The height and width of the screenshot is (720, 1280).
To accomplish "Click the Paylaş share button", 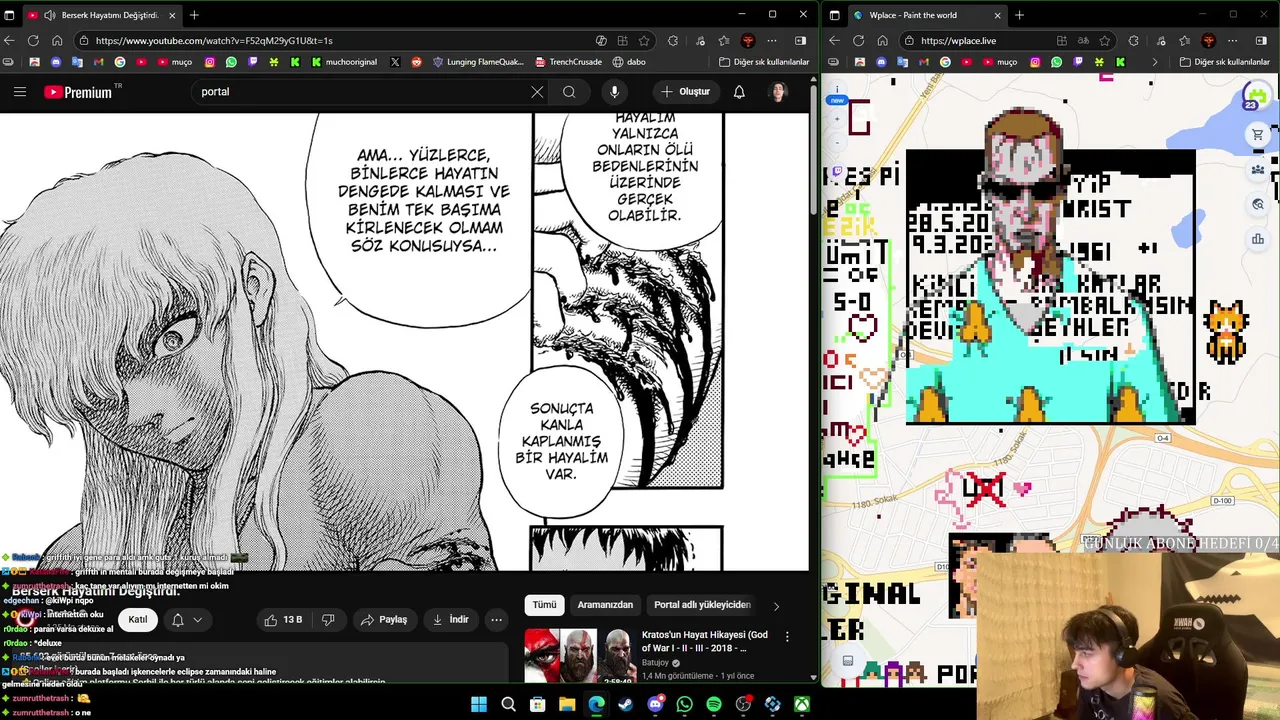I will [384, 620].
